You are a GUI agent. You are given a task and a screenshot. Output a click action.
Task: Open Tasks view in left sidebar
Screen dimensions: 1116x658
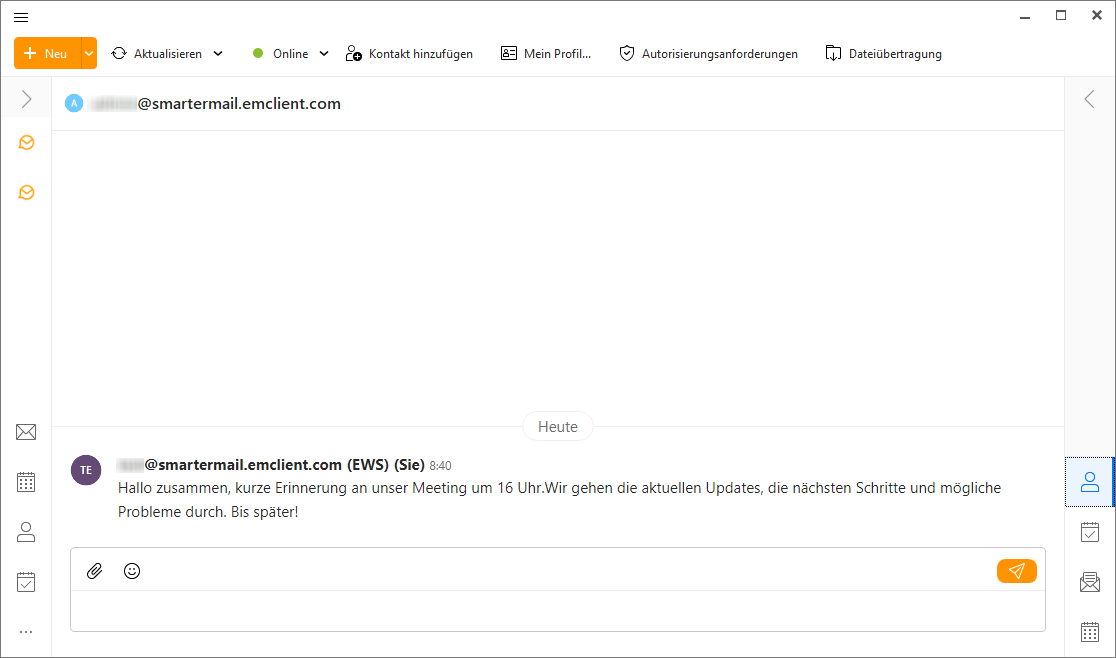26,582
